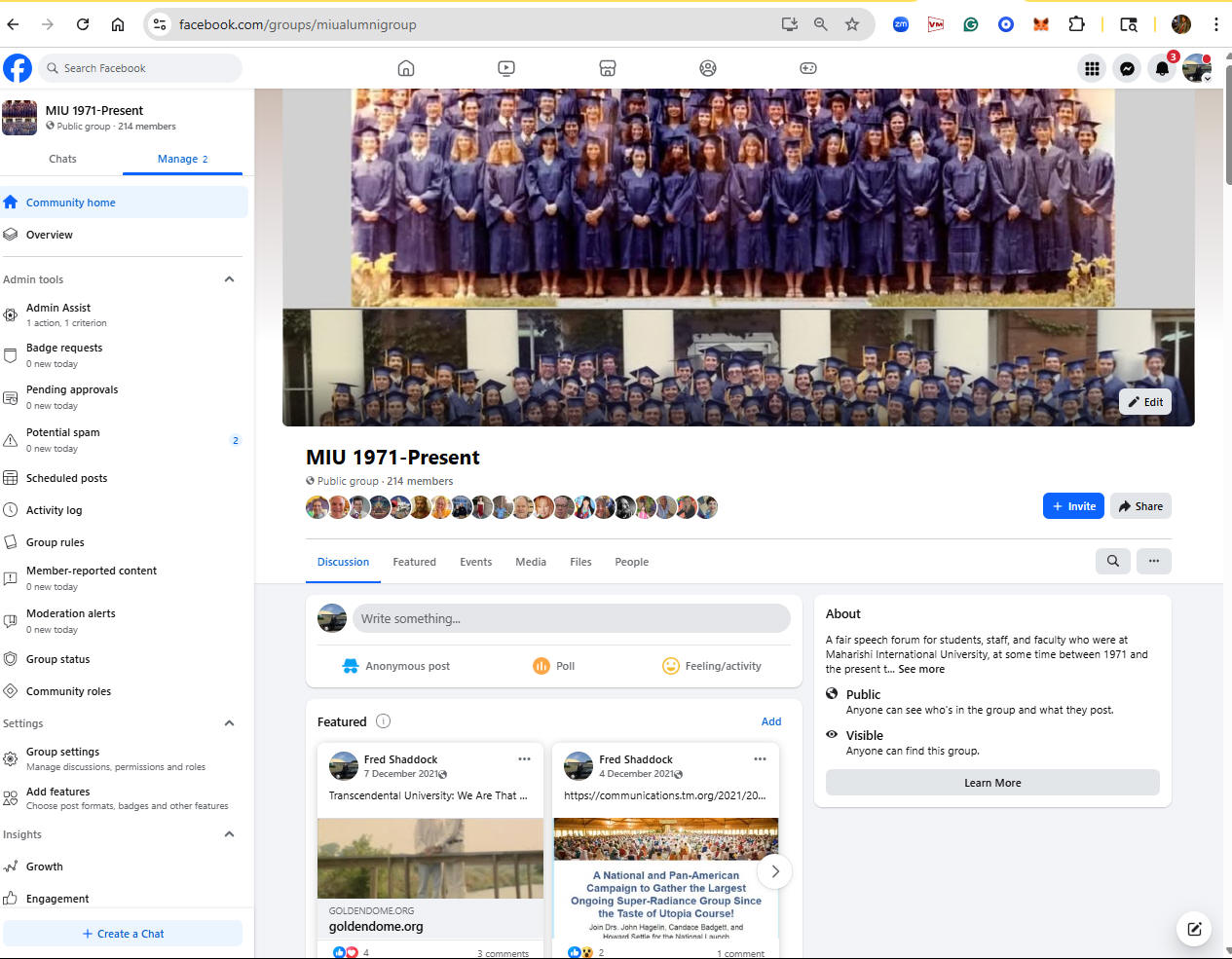Click the Invite button
The width and height of the screenshot is (1232, 959).
tap(1073, 506)
